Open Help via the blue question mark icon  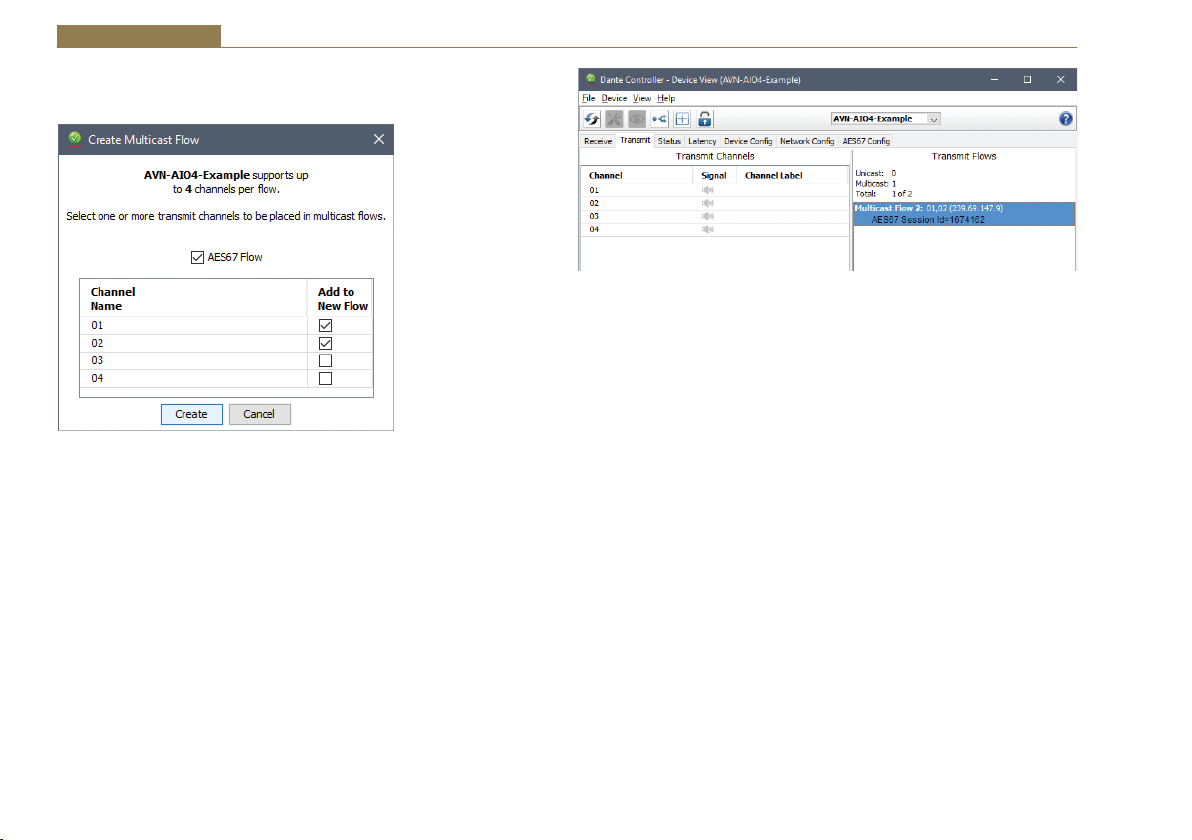pos(1066,119)
